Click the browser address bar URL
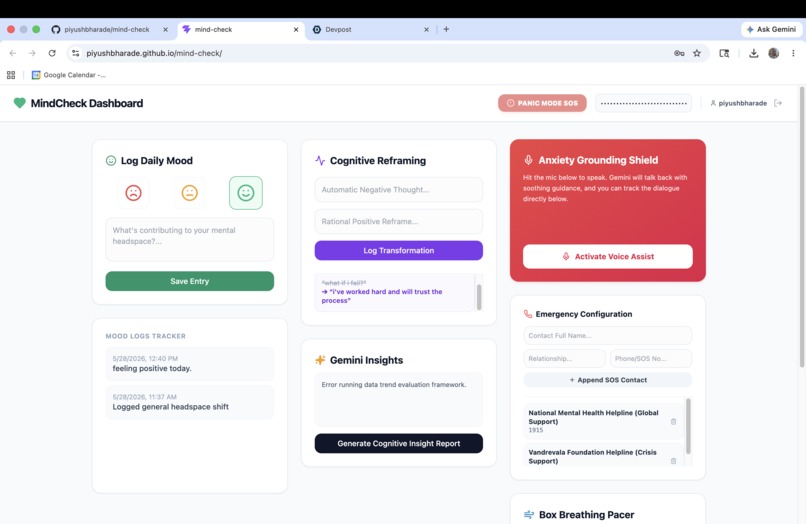This screenshot has width=806, height=524. [x=154, y=53]
